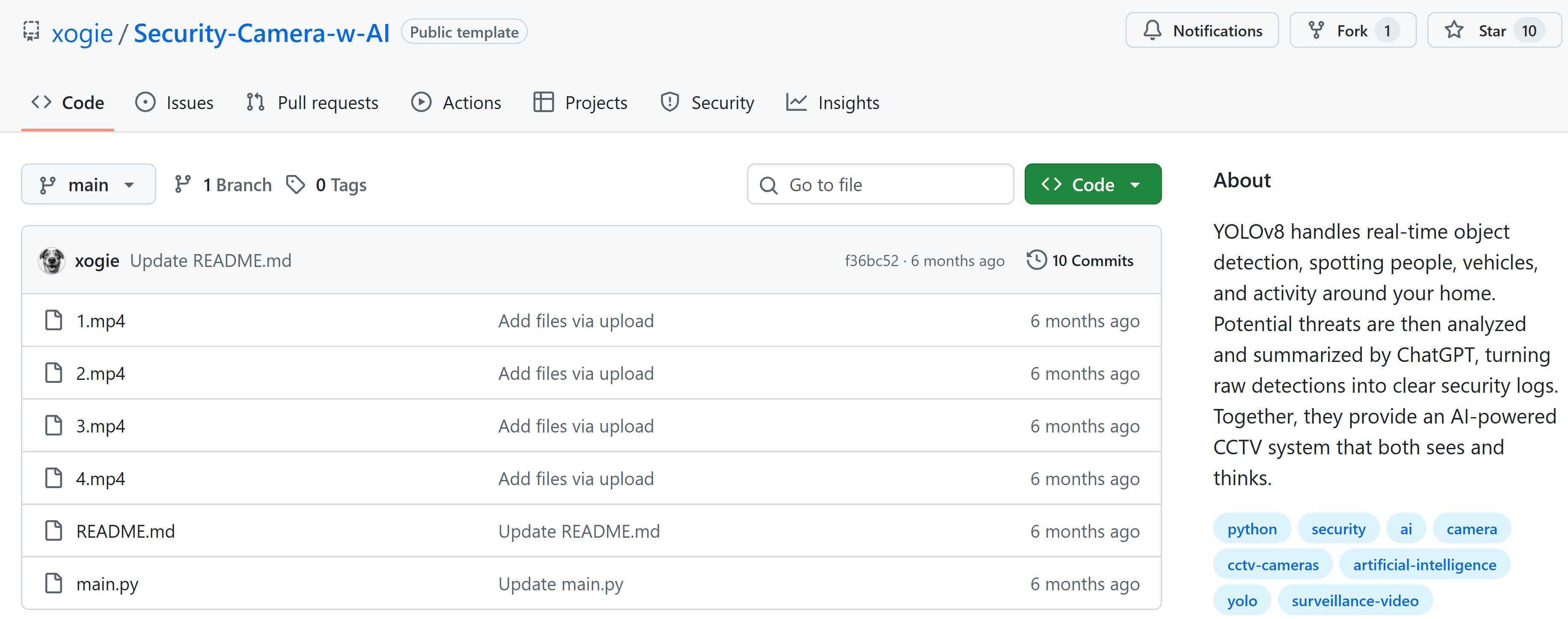Open the main branch dropdown

[88, 184]
